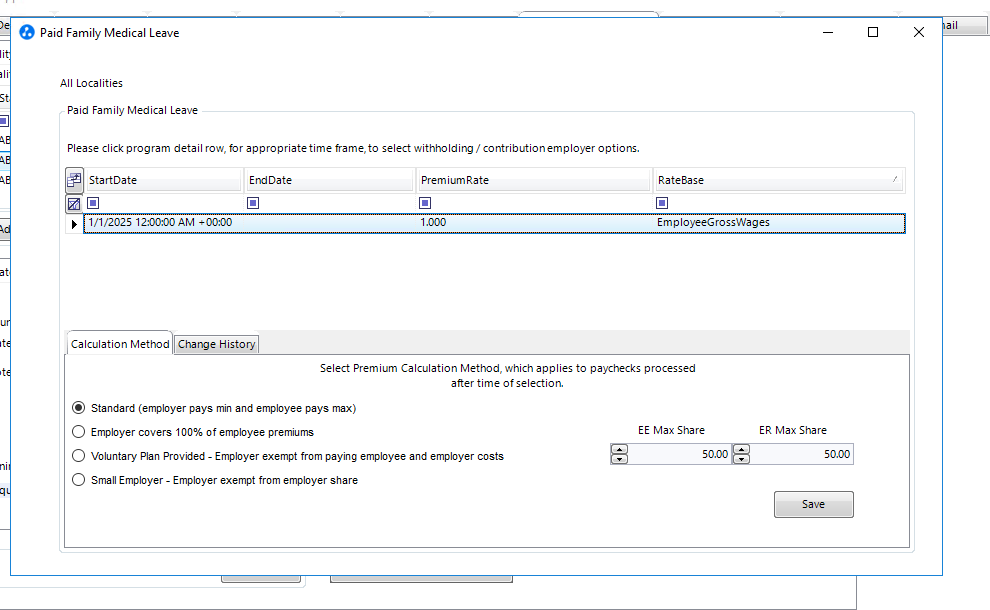990x610 pixels.
Task: Sort the grid by RateBase column header
Action: (770, 180)
